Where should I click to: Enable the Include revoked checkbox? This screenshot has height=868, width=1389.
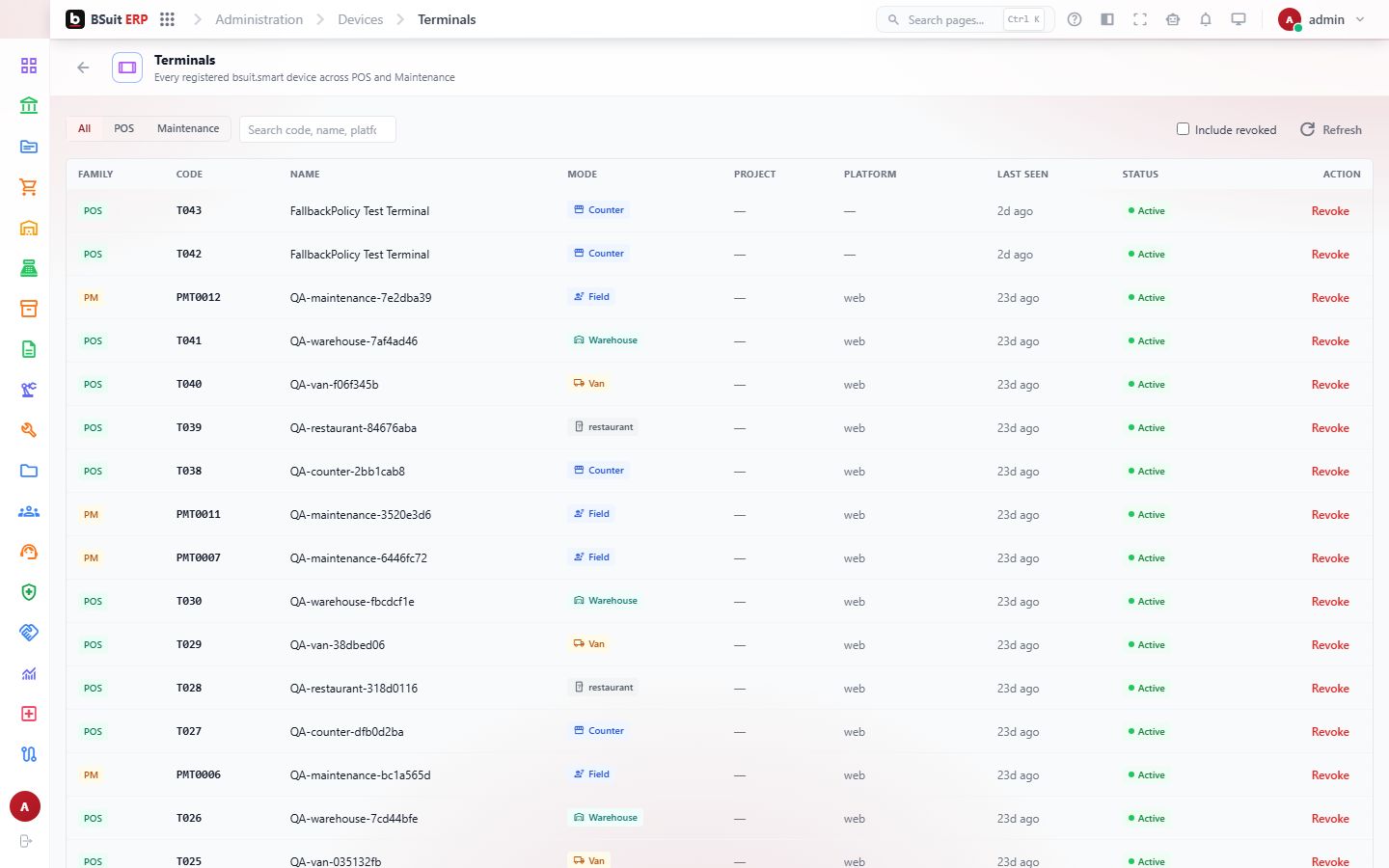[x=1183, y=129]
